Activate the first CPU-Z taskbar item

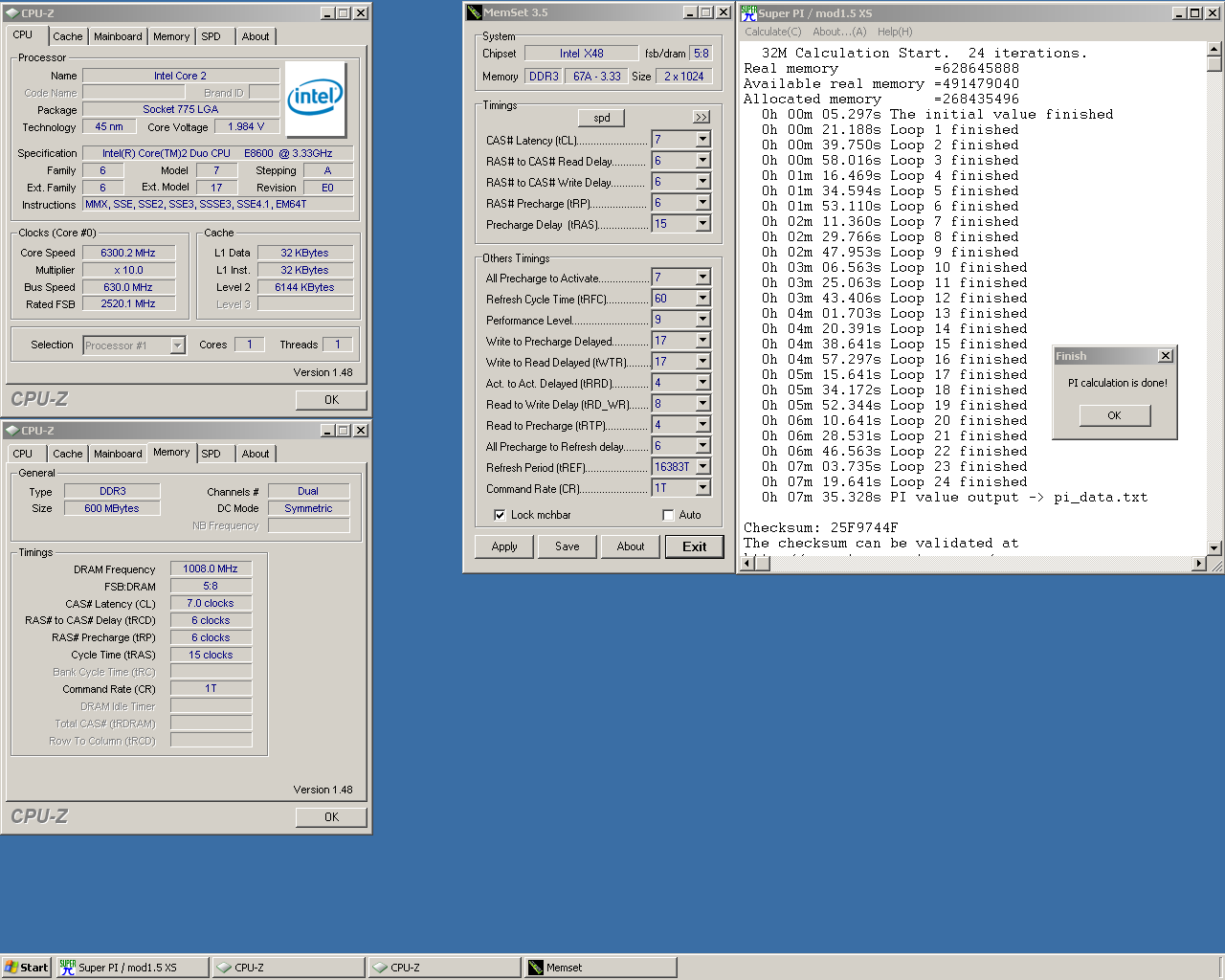[289, 968]
